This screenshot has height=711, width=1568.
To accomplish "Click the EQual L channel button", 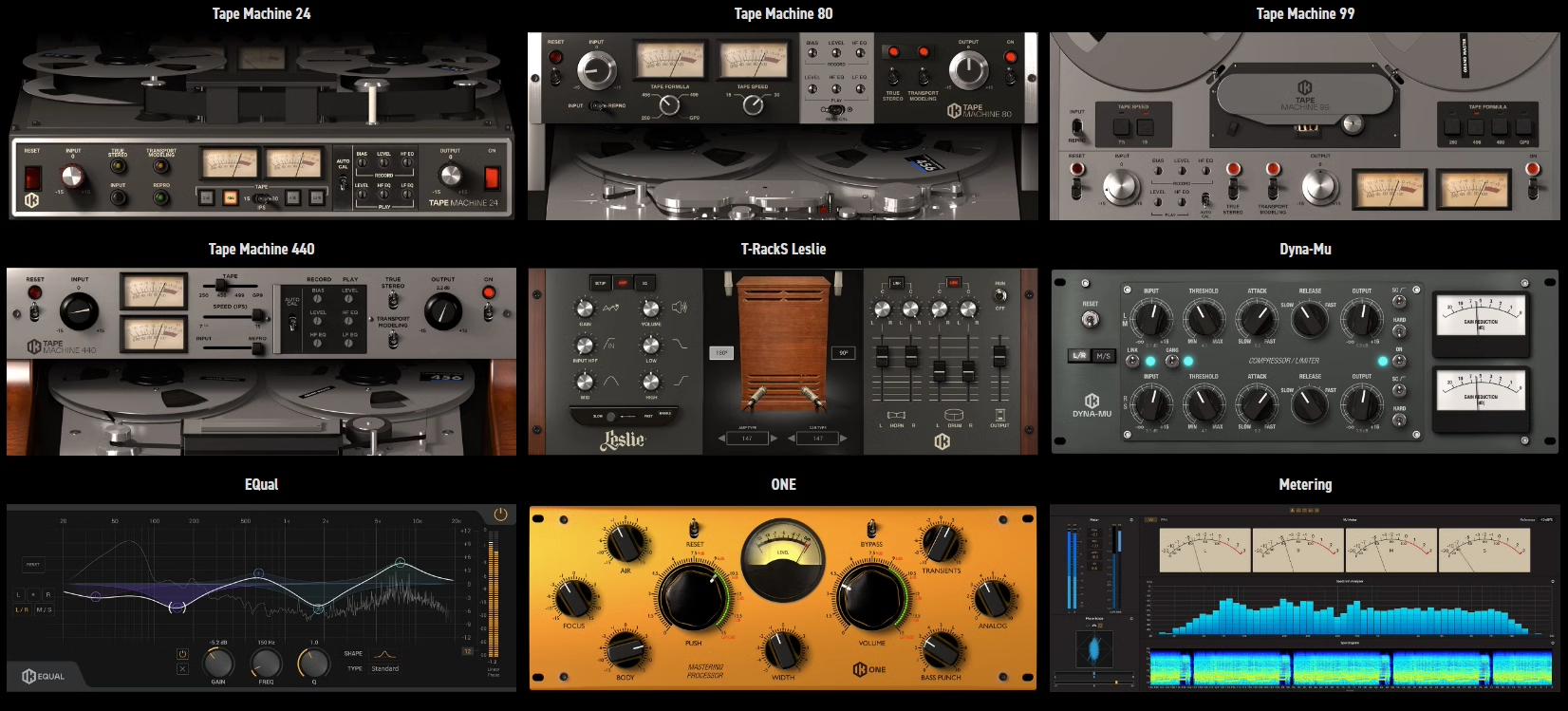I will (x=19, y=594).
